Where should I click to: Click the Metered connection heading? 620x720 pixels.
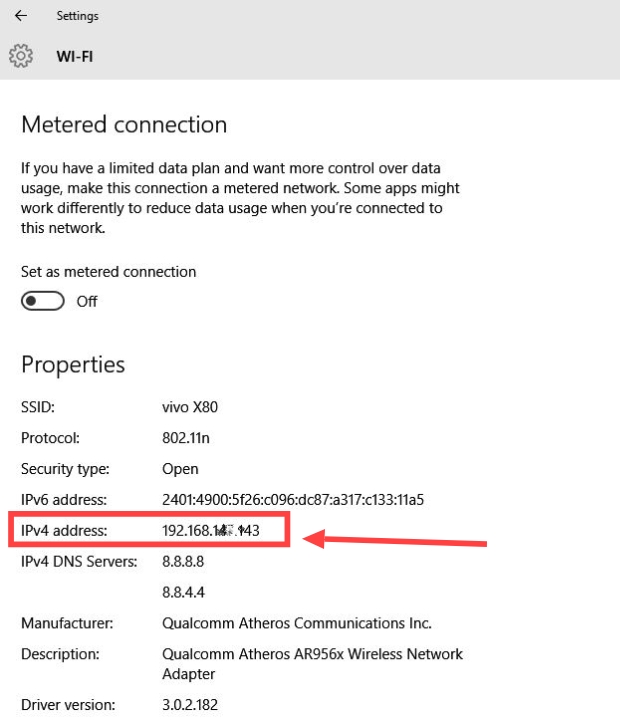tap(124, 124)
